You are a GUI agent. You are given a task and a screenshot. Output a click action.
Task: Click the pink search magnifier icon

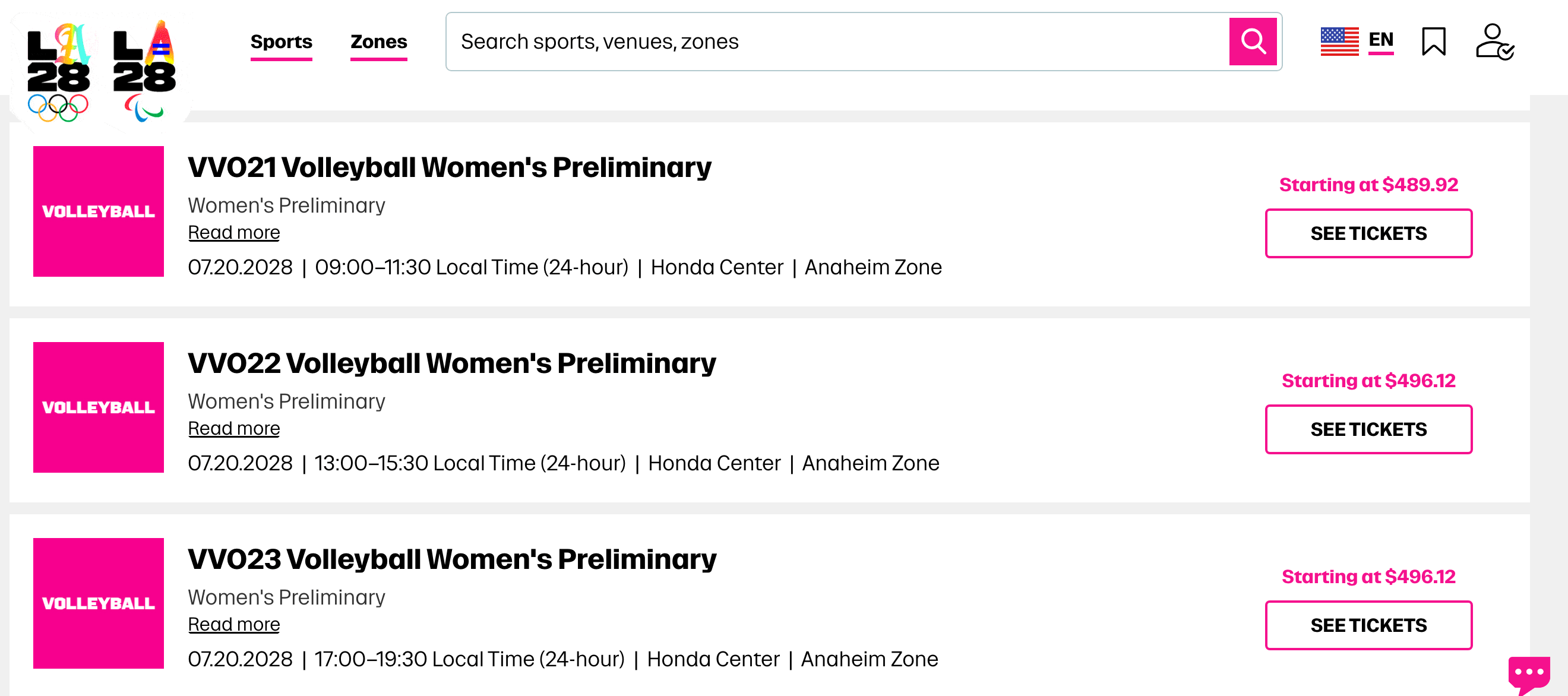coord(1252,42)
